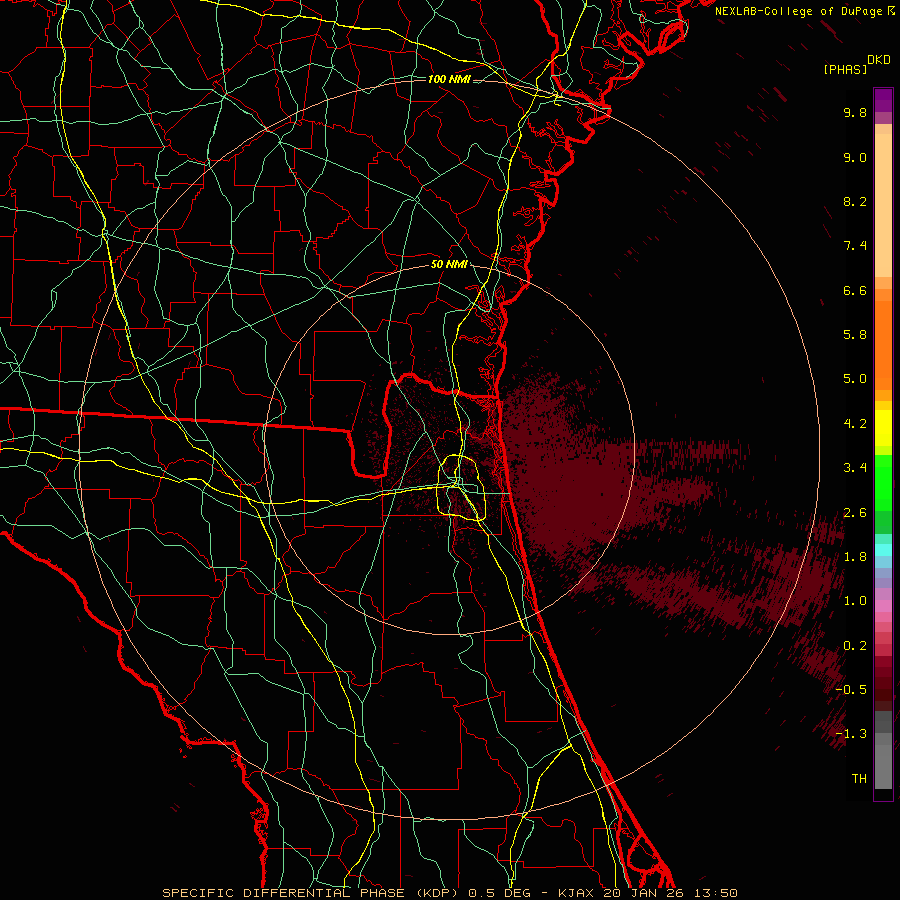The image size is (900, 900).
Task: Click the NEXLAB-College of DuPage title text
Action: point(800,11)
